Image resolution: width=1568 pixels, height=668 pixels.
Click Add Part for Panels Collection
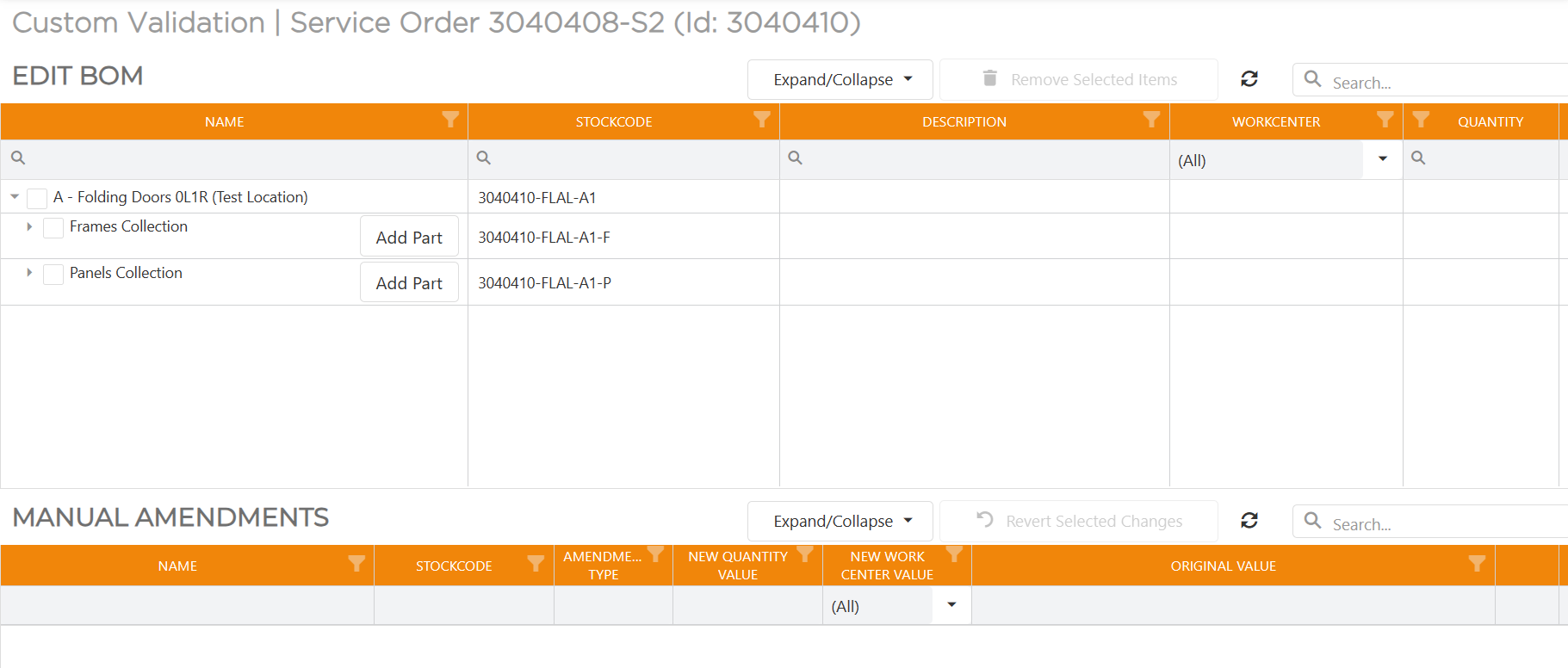409,282
